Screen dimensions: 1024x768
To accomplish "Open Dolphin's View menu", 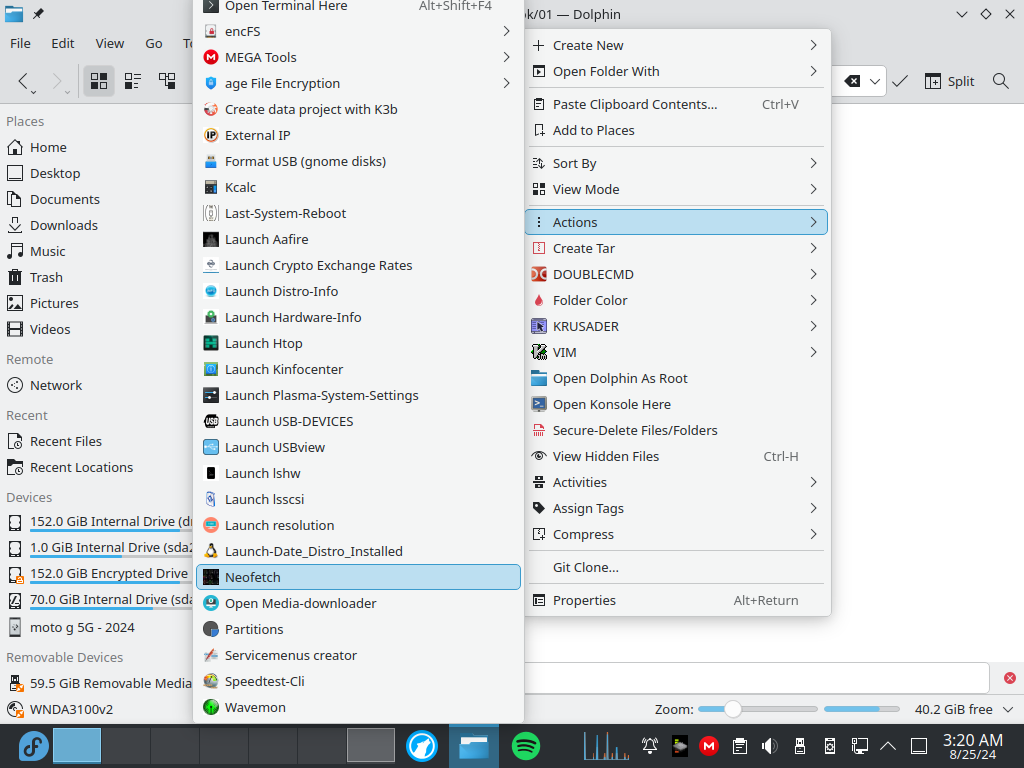I will (109, 43).
